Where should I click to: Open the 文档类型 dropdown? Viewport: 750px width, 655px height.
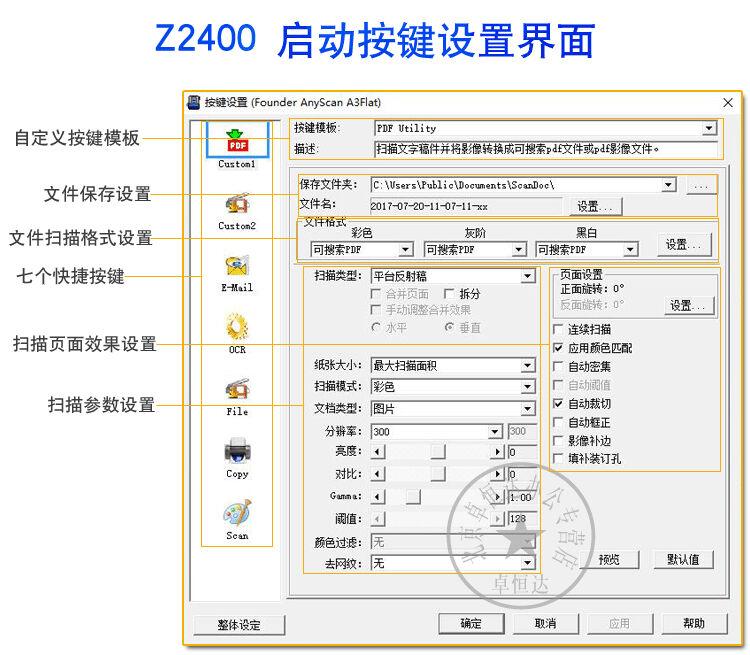click(x=528, y=409)
